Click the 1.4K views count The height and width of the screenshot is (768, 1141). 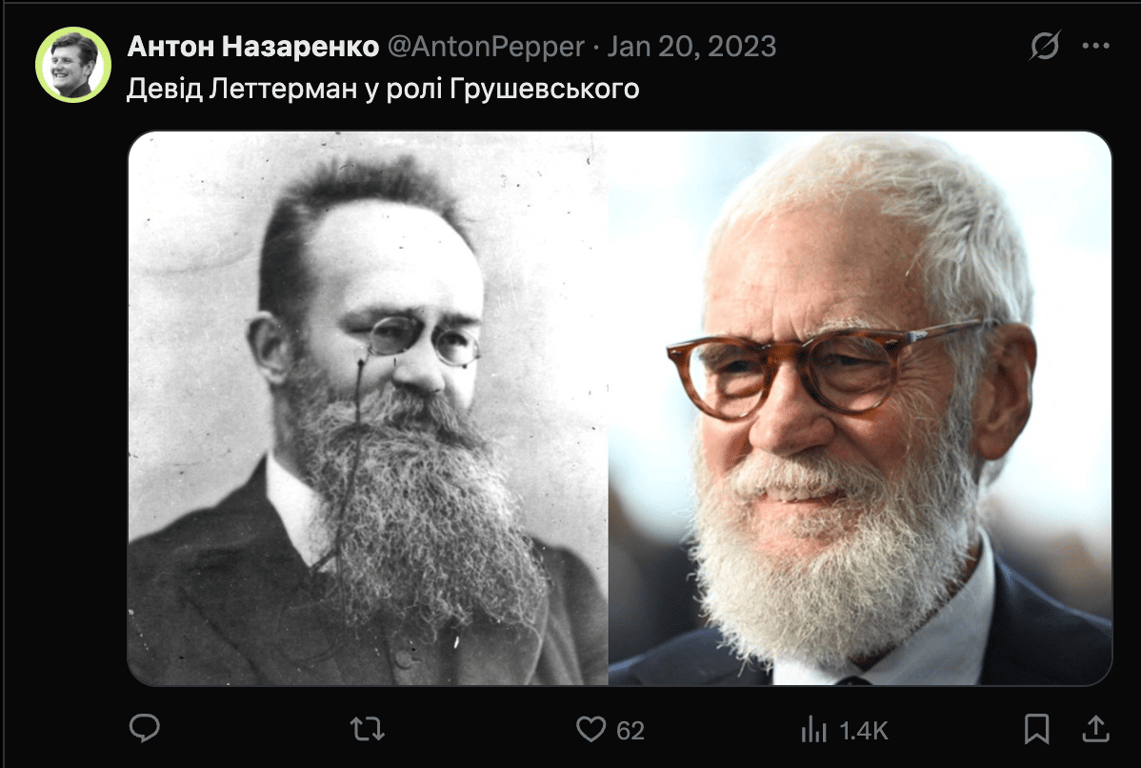tap(864, 730)
